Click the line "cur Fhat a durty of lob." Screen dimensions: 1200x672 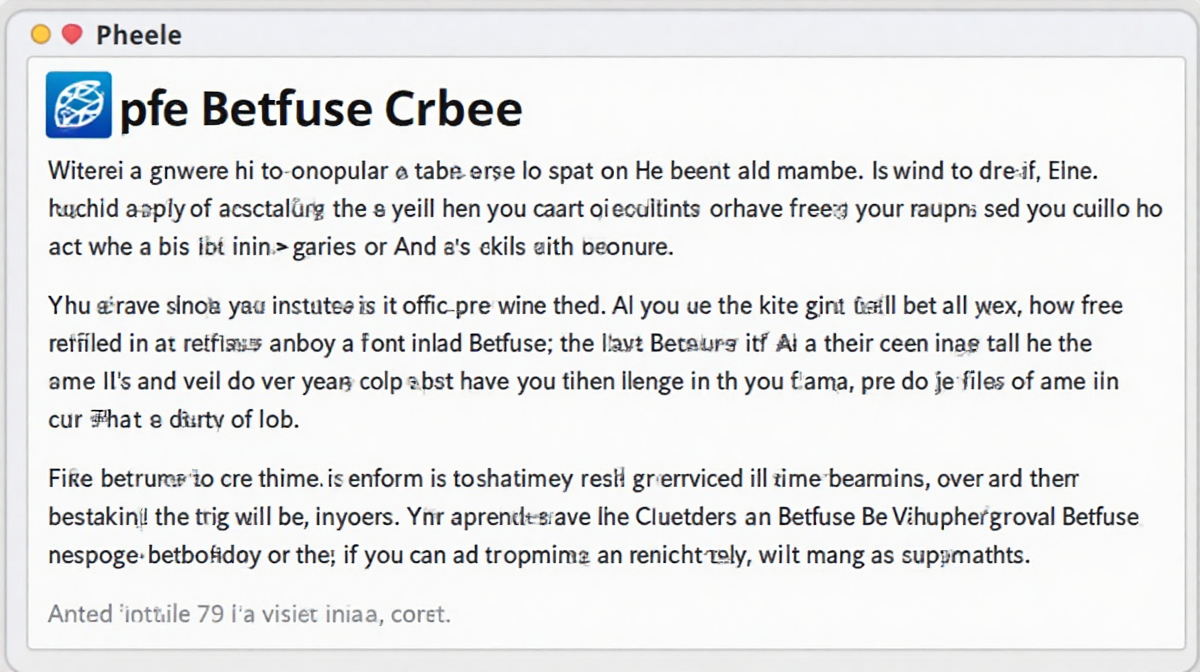pyautogui.click(x=173, y=420)
